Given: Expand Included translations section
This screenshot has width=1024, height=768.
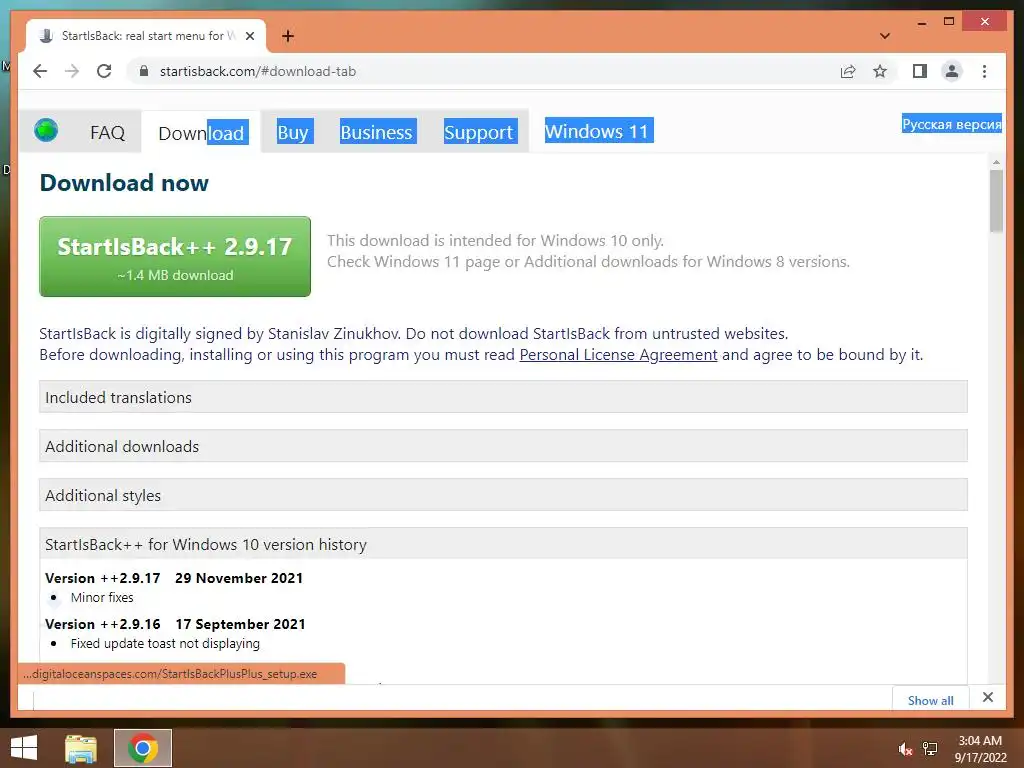Looking at the screenshot, I should 503,397.
